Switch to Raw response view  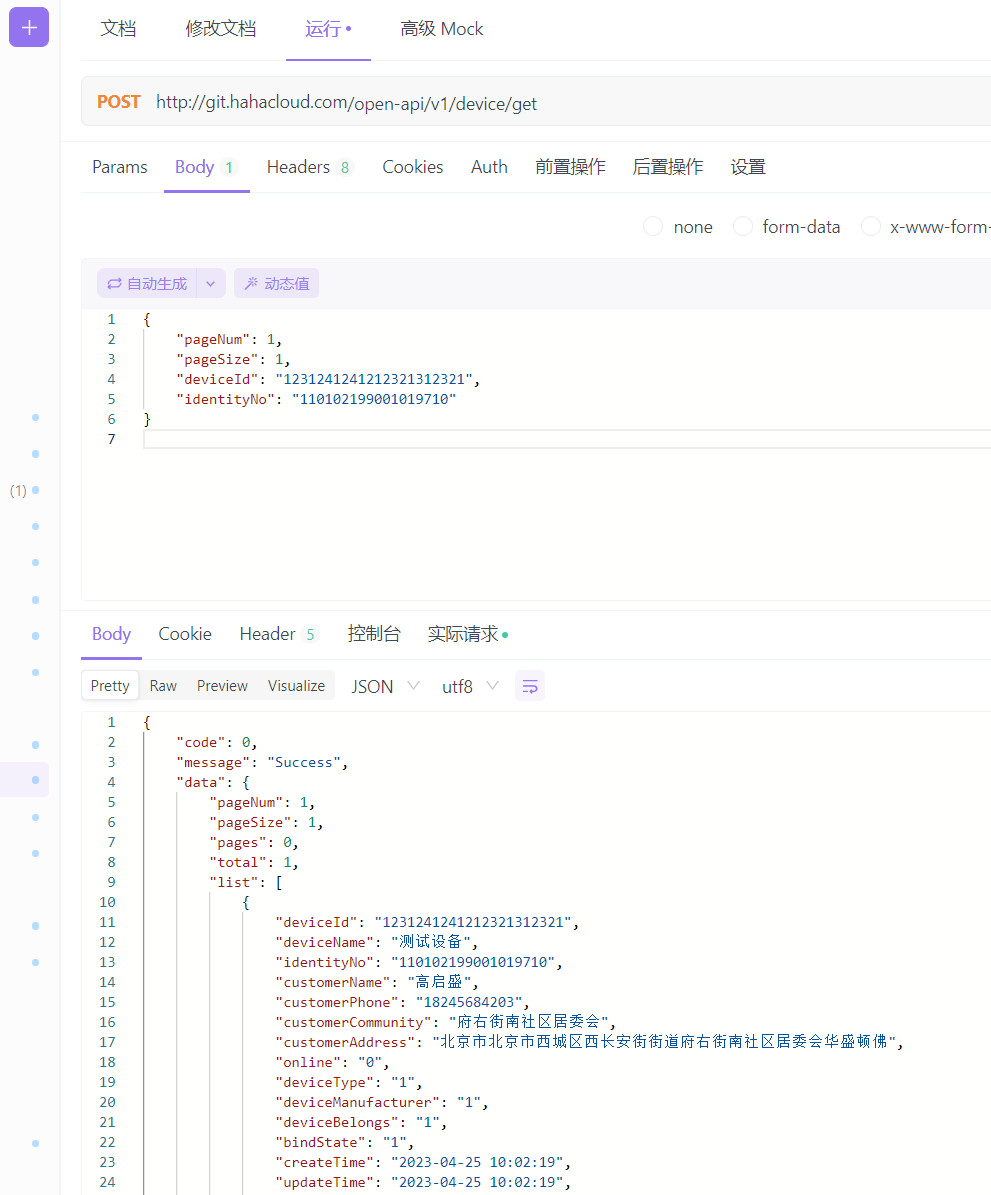point(163,686)
